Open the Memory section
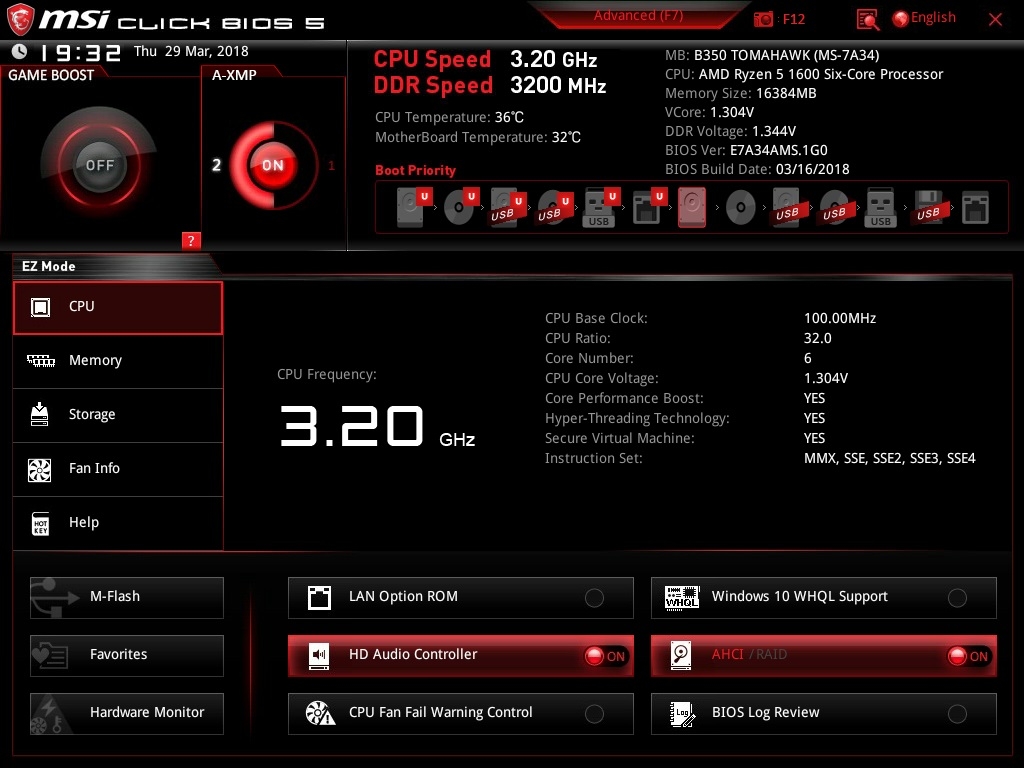 (118, 361)
